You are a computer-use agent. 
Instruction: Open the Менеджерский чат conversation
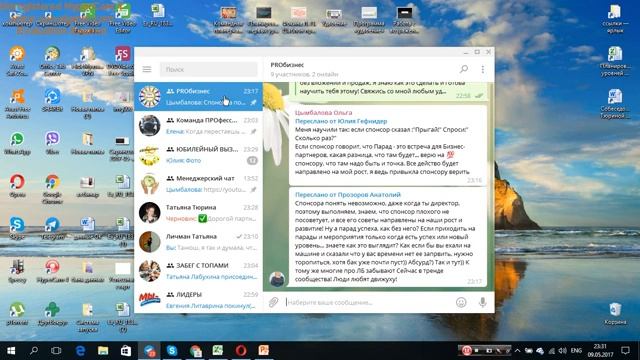pyautogui.click(x=198, y=183)
